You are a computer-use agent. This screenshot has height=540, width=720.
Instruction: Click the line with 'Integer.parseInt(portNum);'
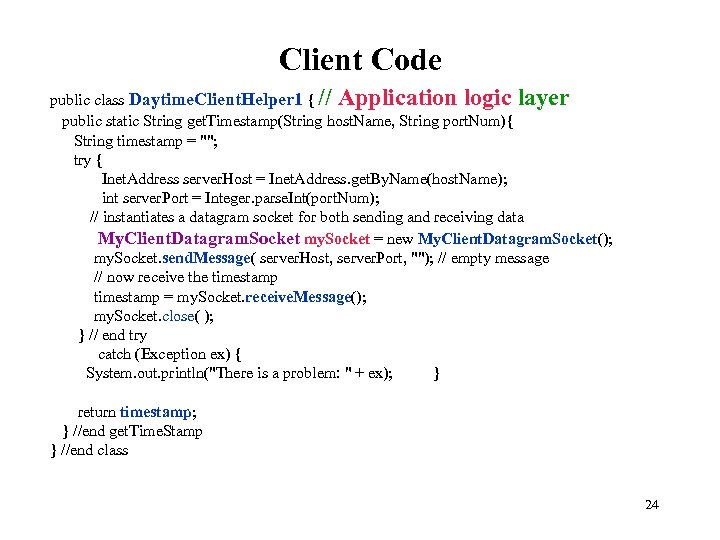pos(241,198)
